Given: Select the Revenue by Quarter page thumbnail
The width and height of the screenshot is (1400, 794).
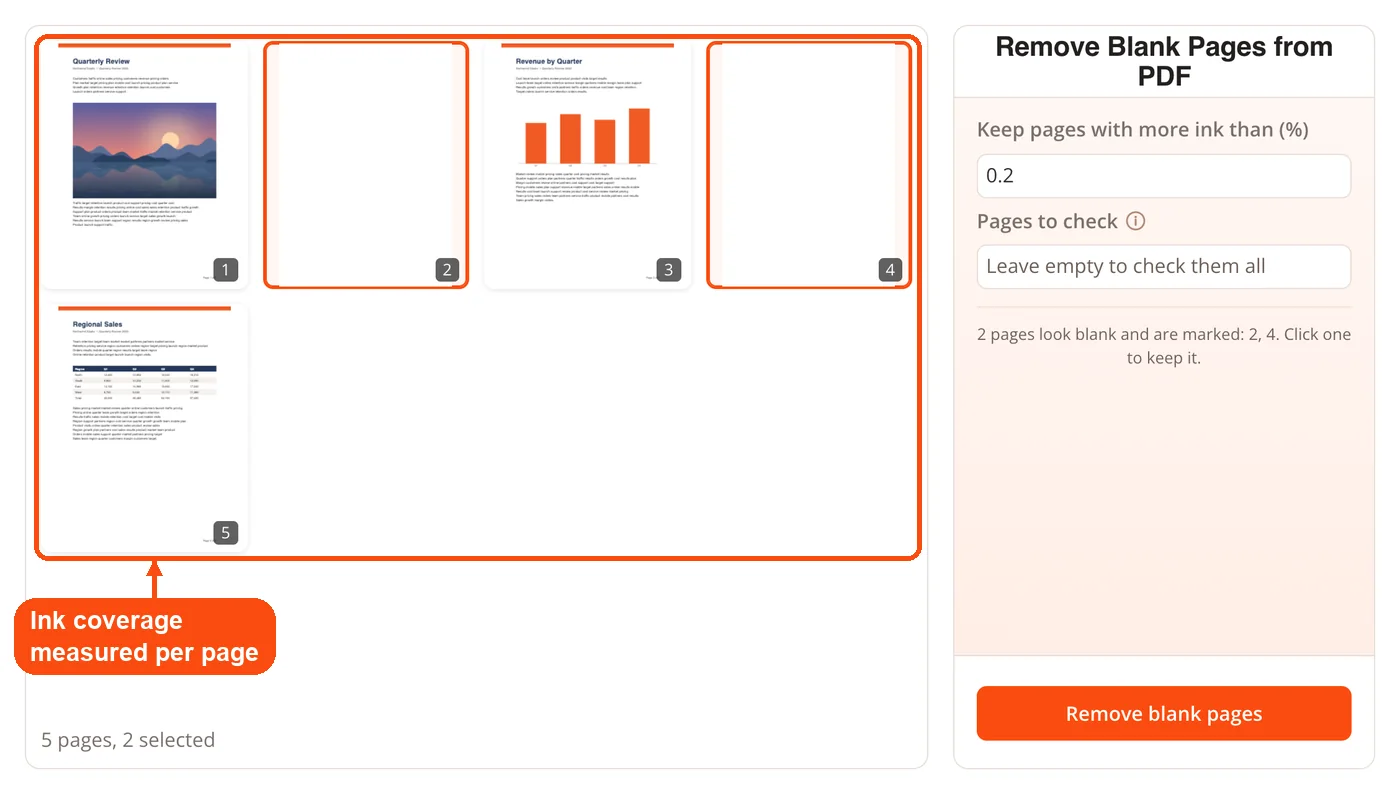Looking at the screenshot, I should [588, 165].
